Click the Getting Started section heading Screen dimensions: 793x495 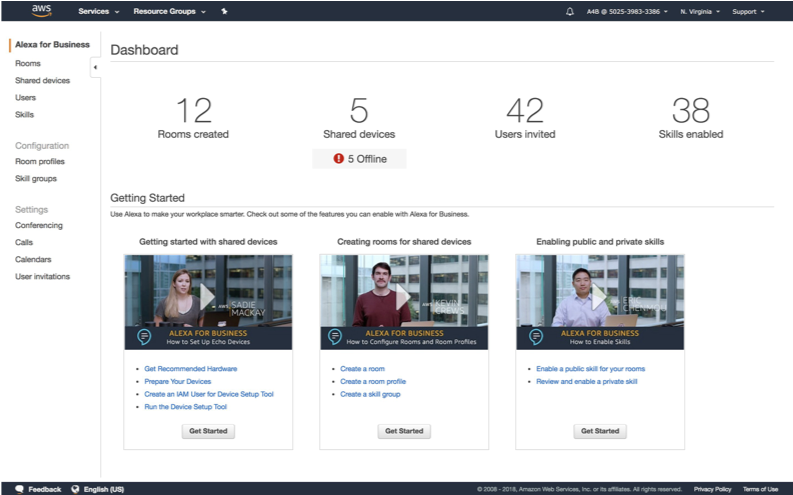click(147, 198)
